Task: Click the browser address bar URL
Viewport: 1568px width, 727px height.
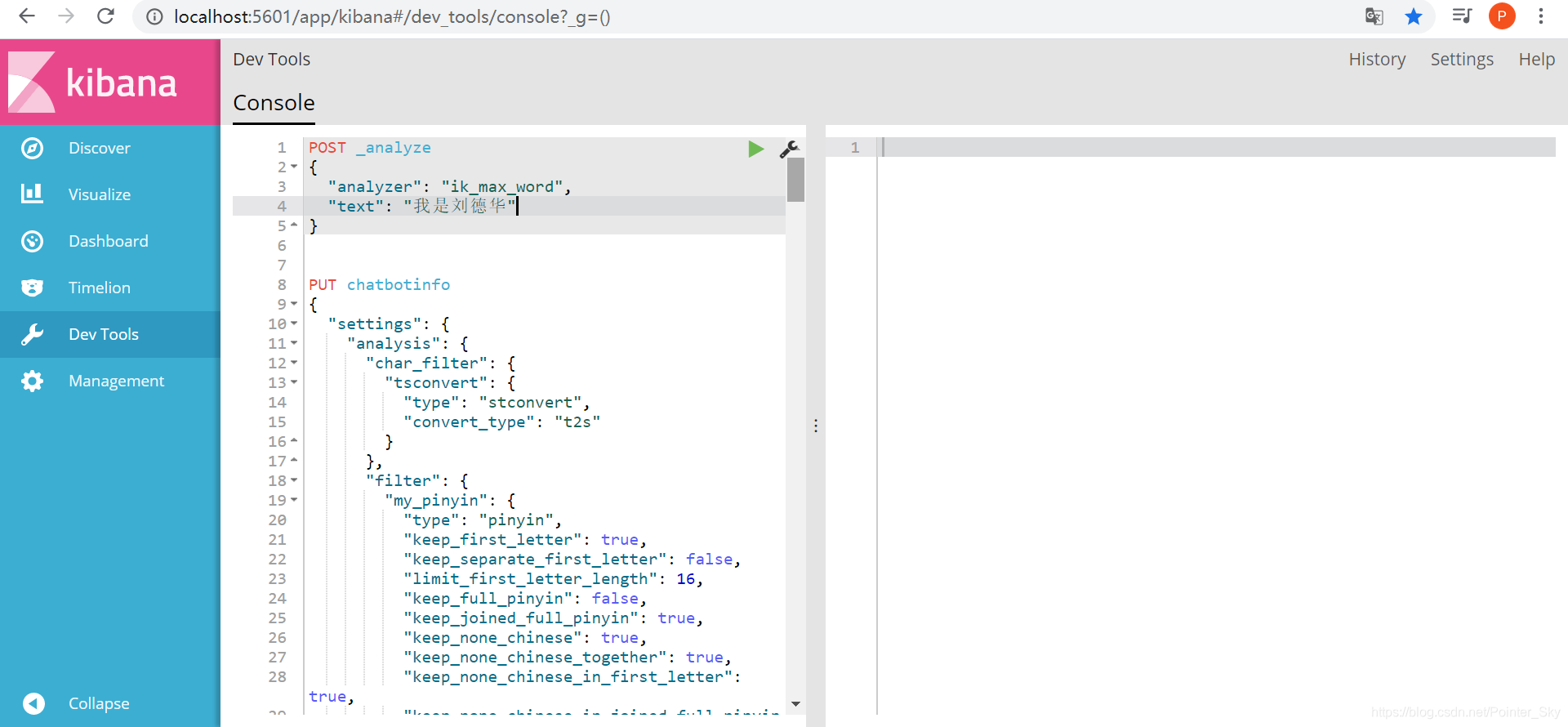Action: 392,16
